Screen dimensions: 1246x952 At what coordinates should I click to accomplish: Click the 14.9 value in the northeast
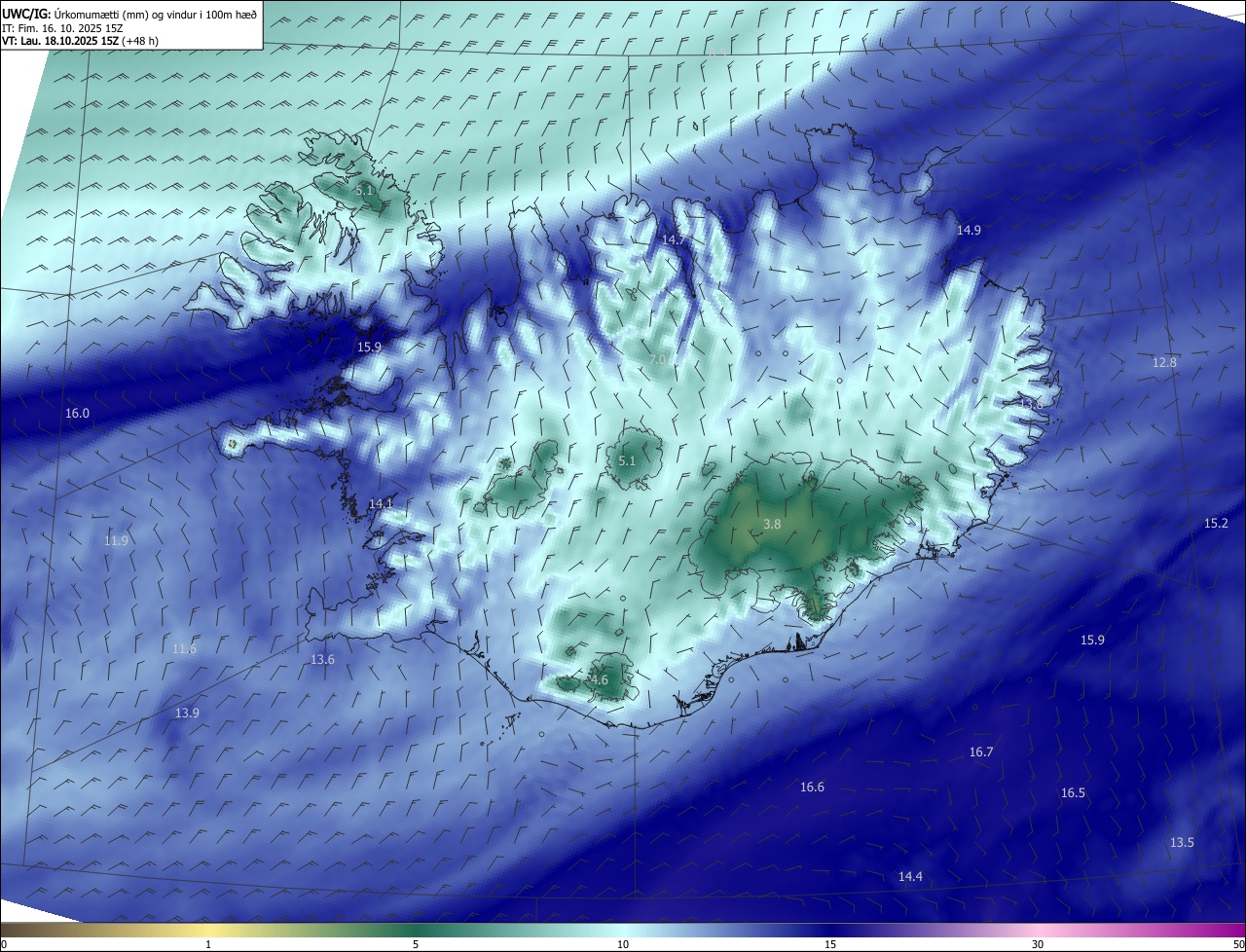click(x=969, y=231)
